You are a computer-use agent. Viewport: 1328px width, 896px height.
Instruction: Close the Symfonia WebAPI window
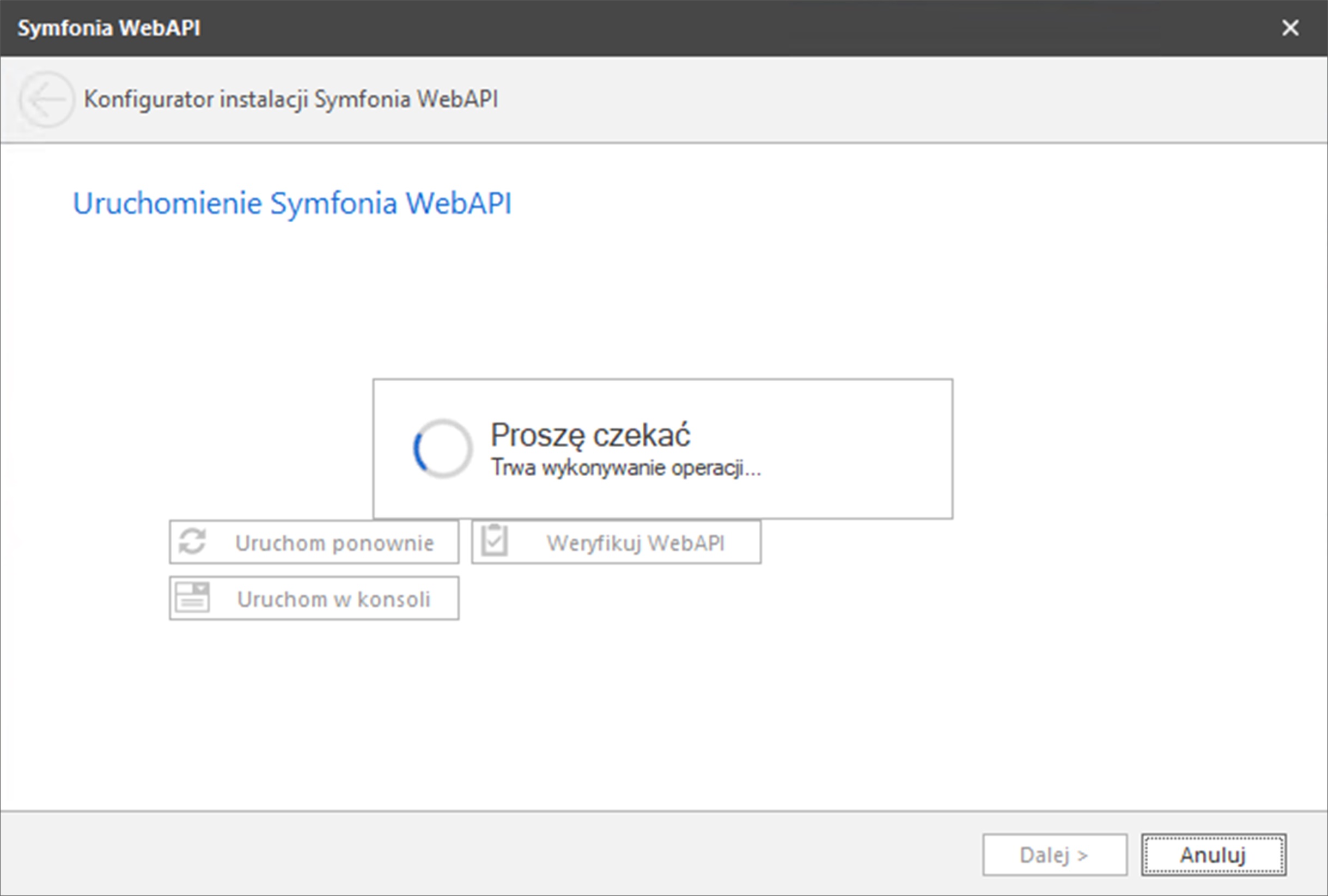1290,27
